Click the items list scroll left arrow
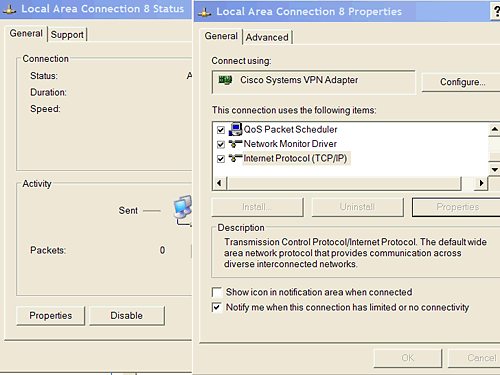Screen dimensions: 500x375 point(219,183)
